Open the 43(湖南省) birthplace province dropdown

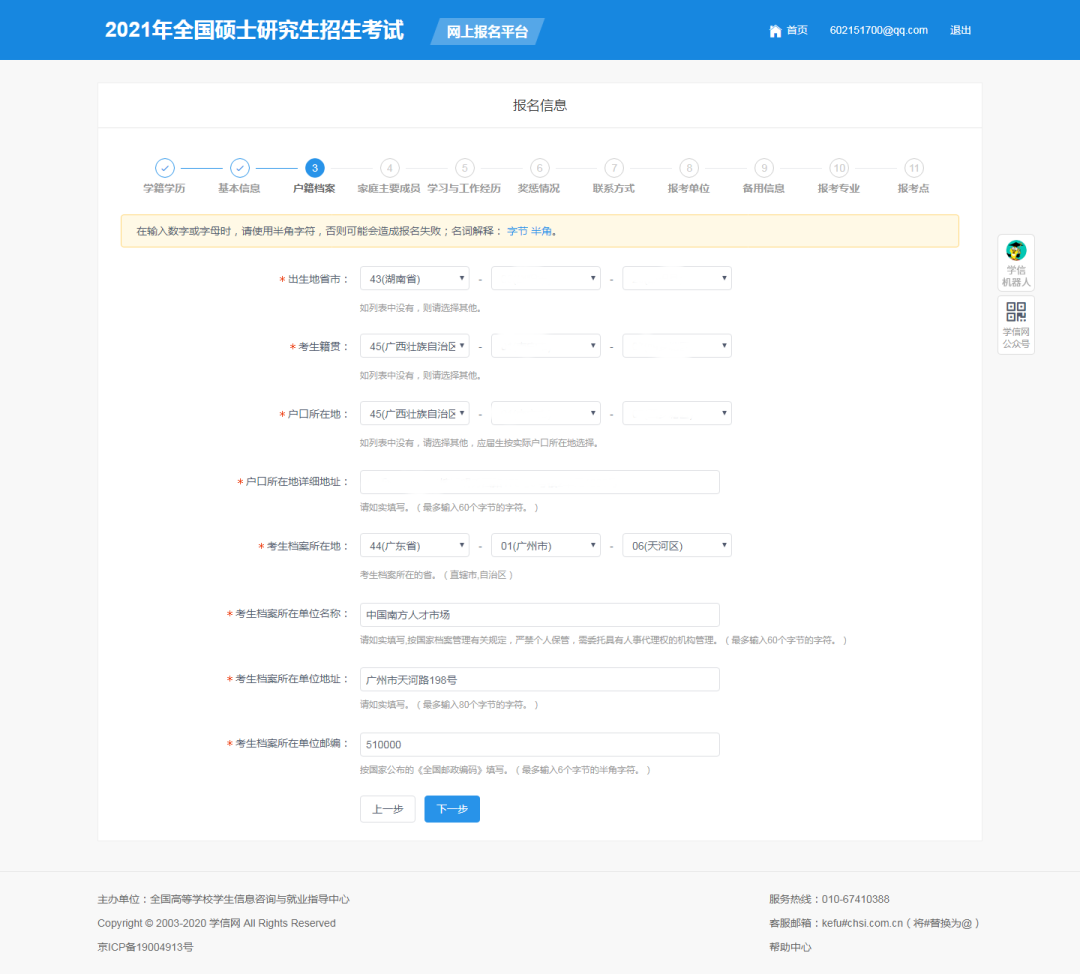click(x=414, y=278)
